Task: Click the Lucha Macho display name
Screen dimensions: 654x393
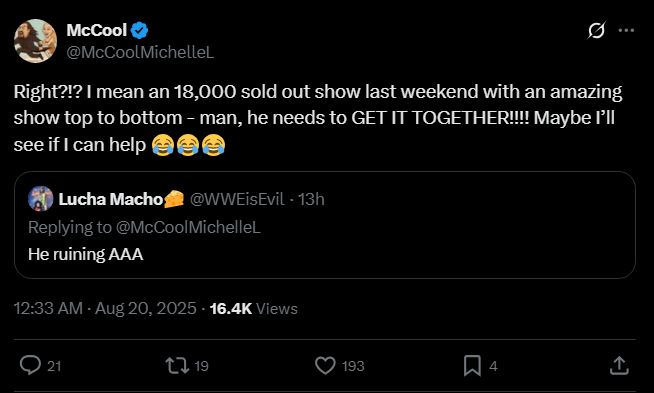Action: 111,199
